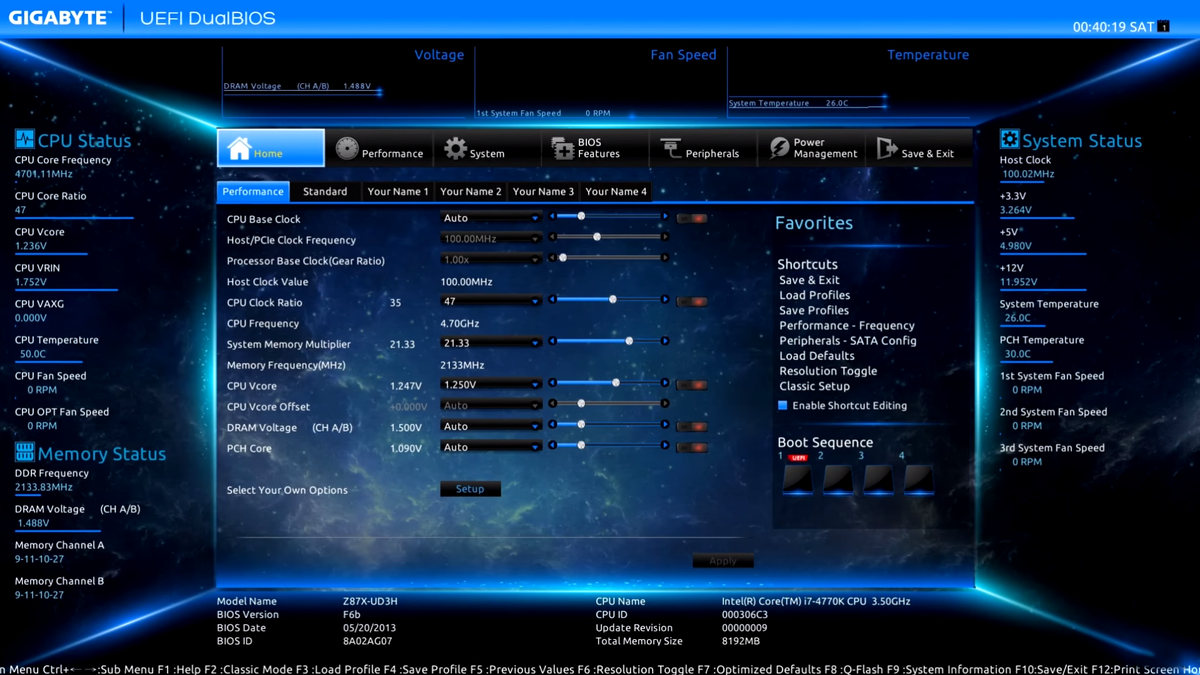Select boot sequence device 3
The image size is (1200, 675).
point(878,479)
